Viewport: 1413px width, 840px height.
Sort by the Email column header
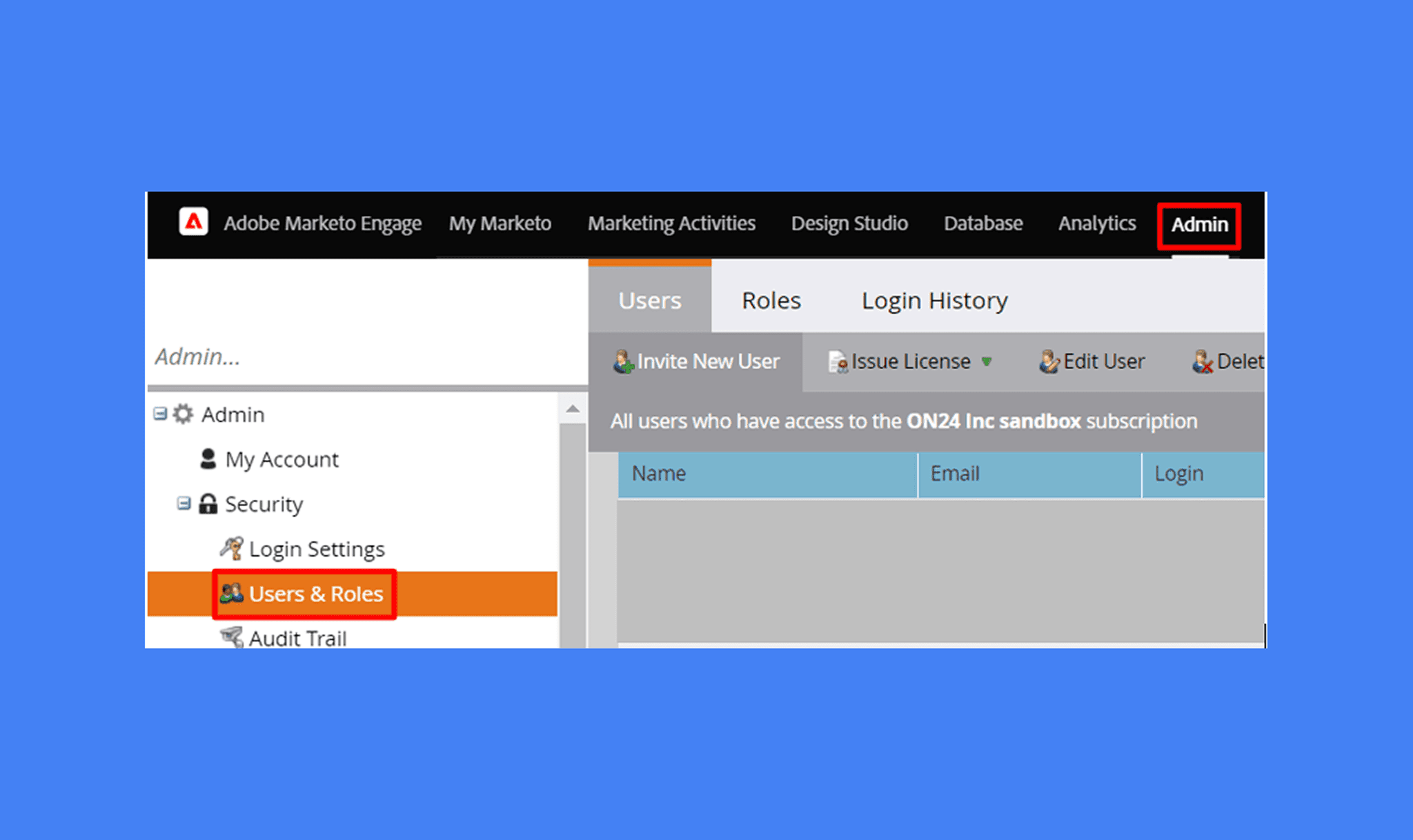(x=1029, y=474)
